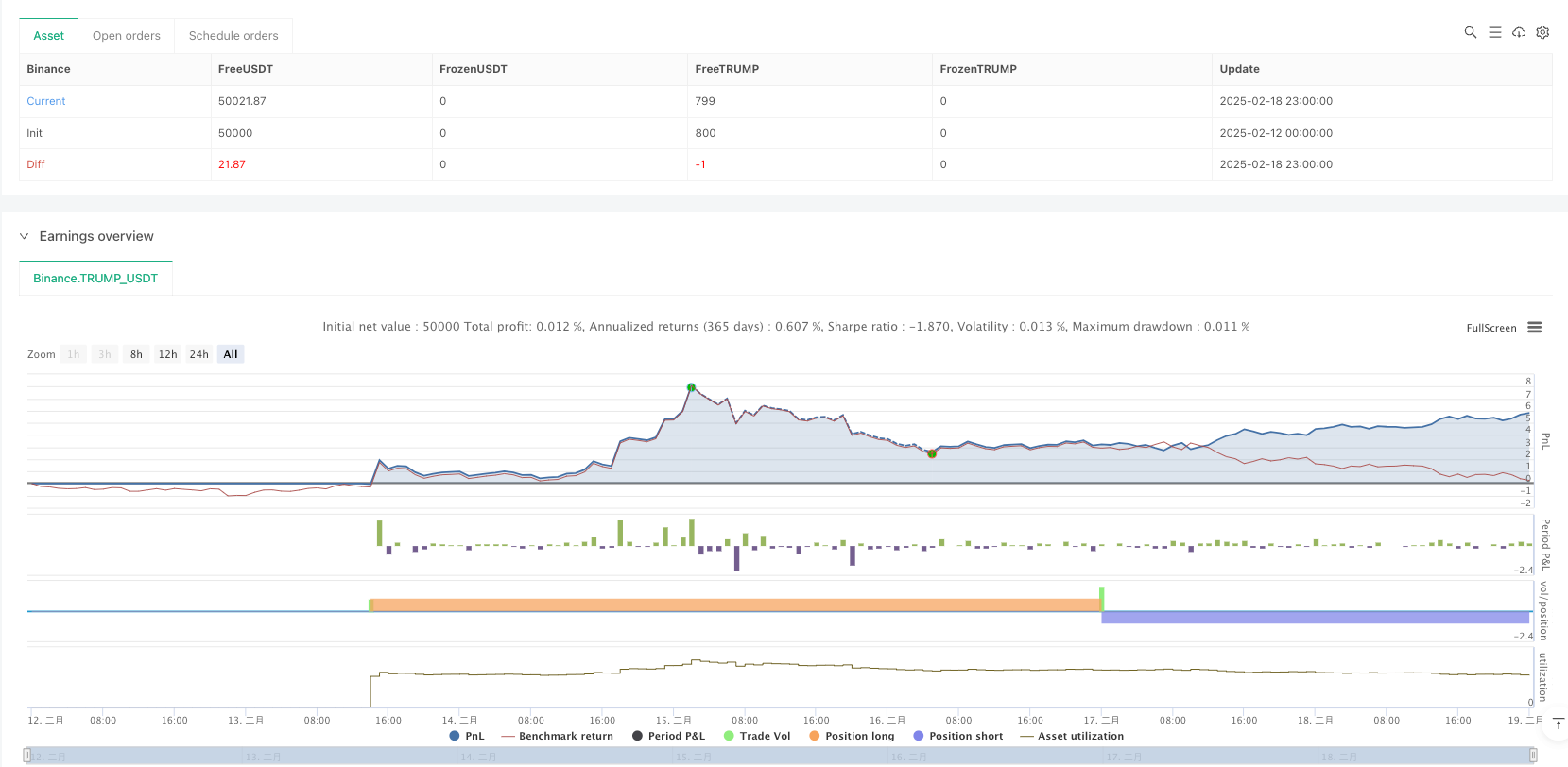Screen dimensions: 1568x767
Task: Select the 24h zoom range
Action: coord(198,354)
